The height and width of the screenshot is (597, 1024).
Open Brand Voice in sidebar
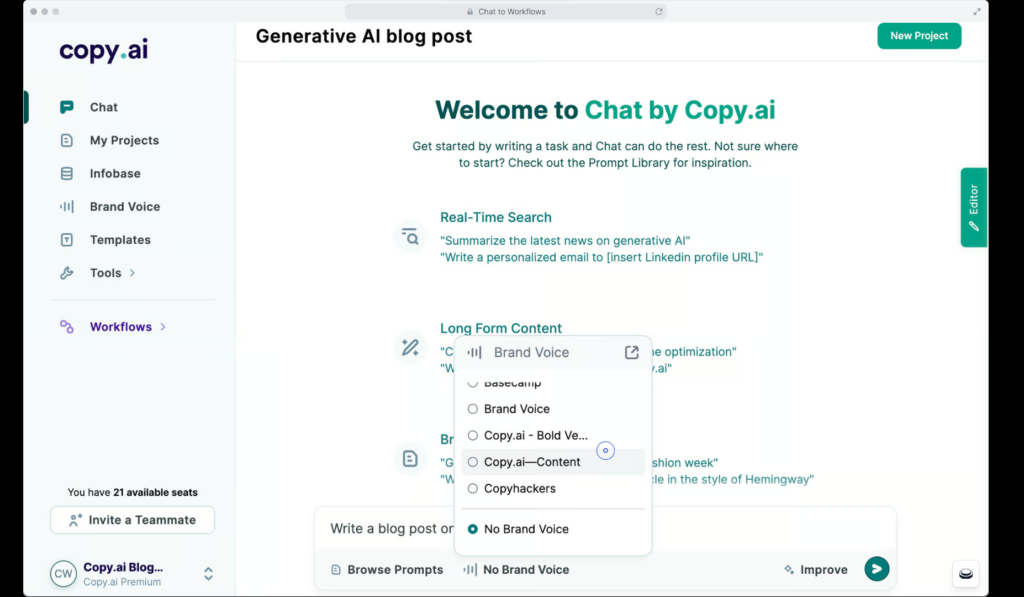125,206
